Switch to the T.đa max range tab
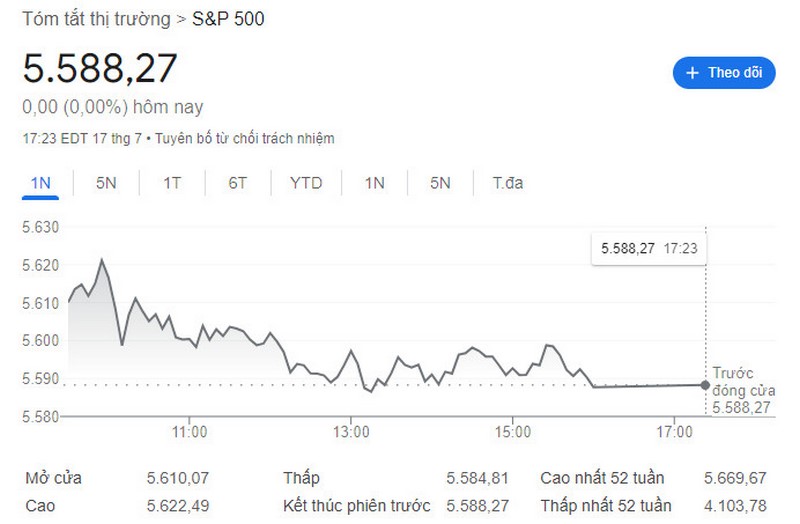The width and height of the screenshot is (800, 524). (x=508, y=183)
